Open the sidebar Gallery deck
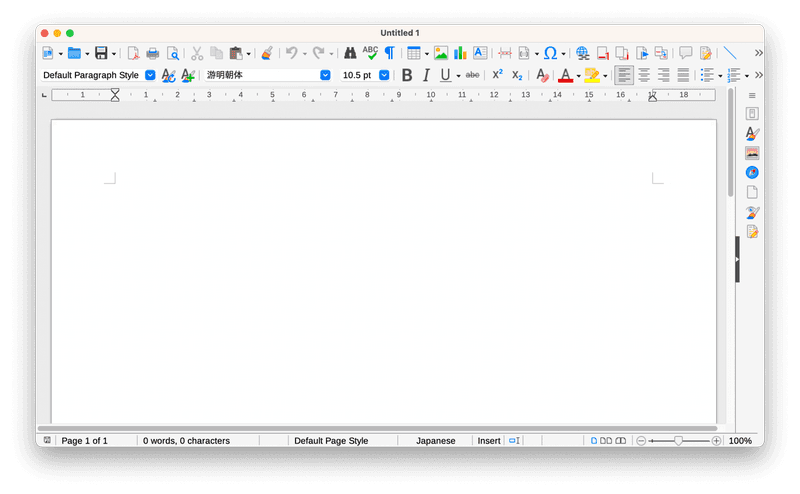This screenshot has height=494, width=800. [752, 153]
